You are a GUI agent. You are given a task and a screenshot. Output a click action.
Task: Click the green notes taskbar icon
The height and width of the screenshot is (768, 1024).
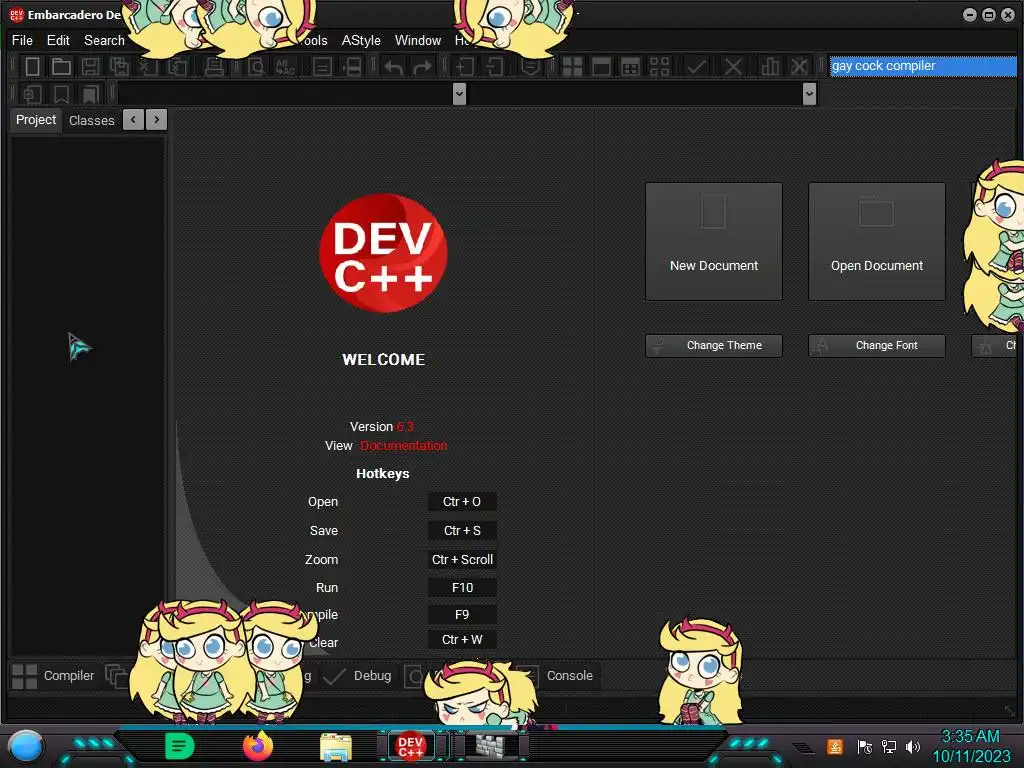[x=179, y=746]
